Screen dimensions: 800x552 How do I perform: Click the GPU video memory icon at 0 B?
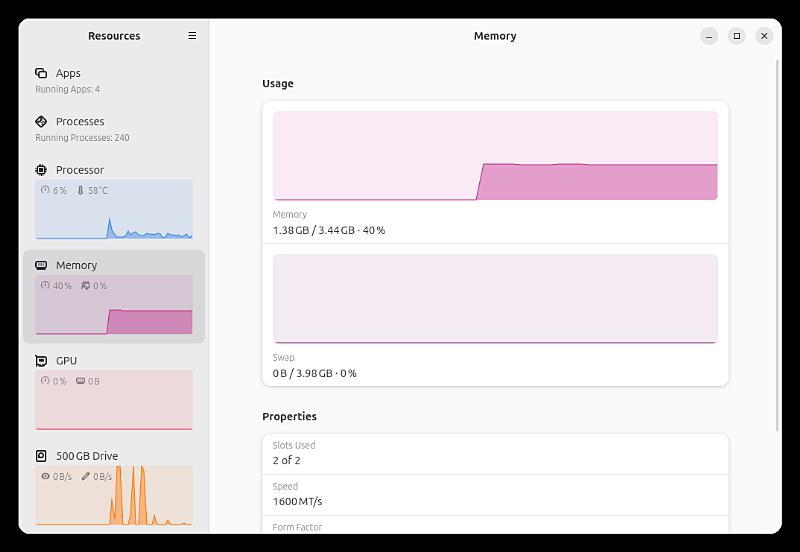click(81, 381)
